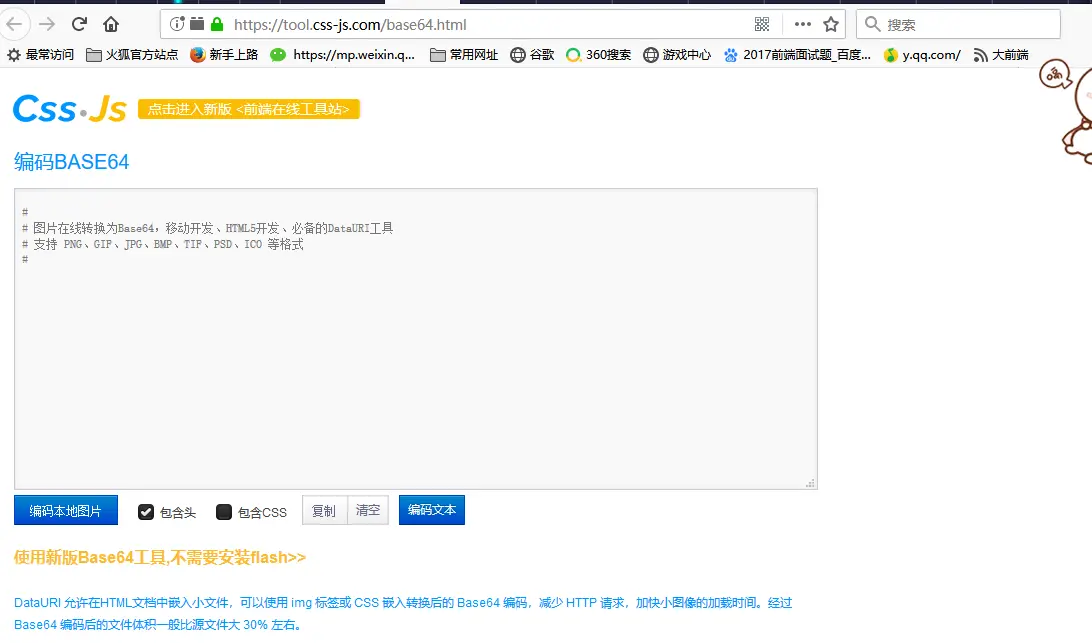Open the 谷歌 bookmark
The height and width of the screenshot is (643, 1092).
532,54
